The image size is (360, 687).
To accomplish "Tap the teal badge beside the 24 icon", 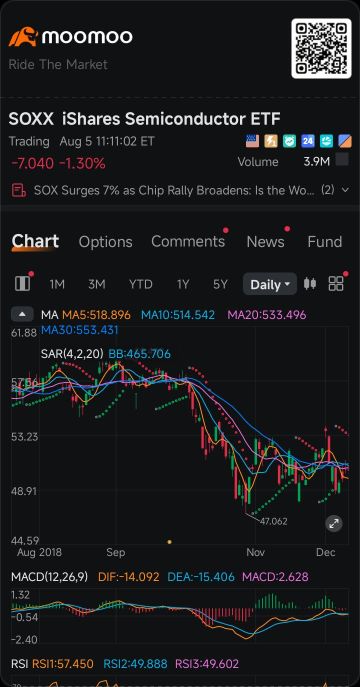I will (x=326, y=141).
